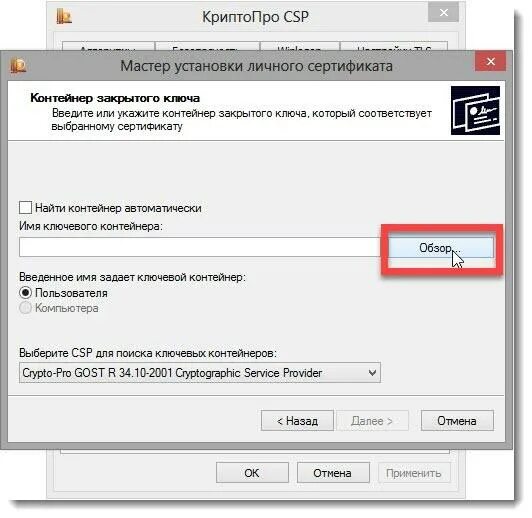Click the certificate image in wizard header
532x518 pixels.
pyautogui.click(x=475, y=111)
